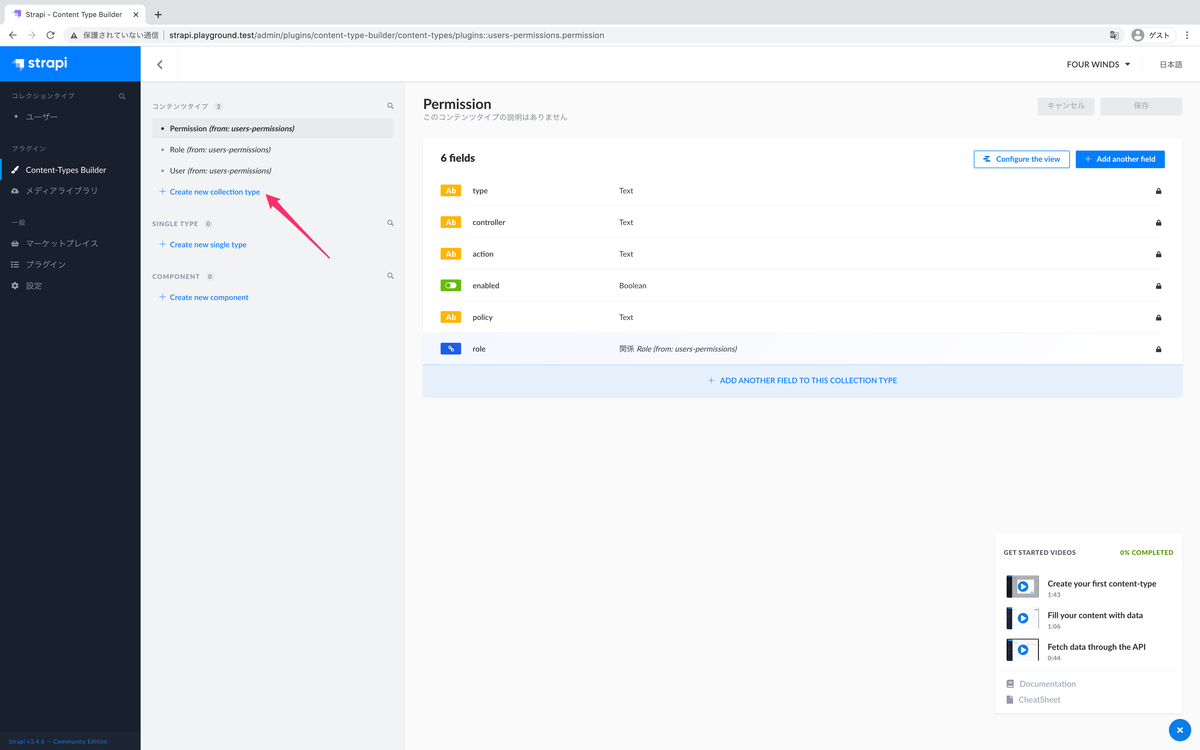Open the 日本語 language selector
The height and width of the screenshot is (750, 1200).
coord(1171,64)
